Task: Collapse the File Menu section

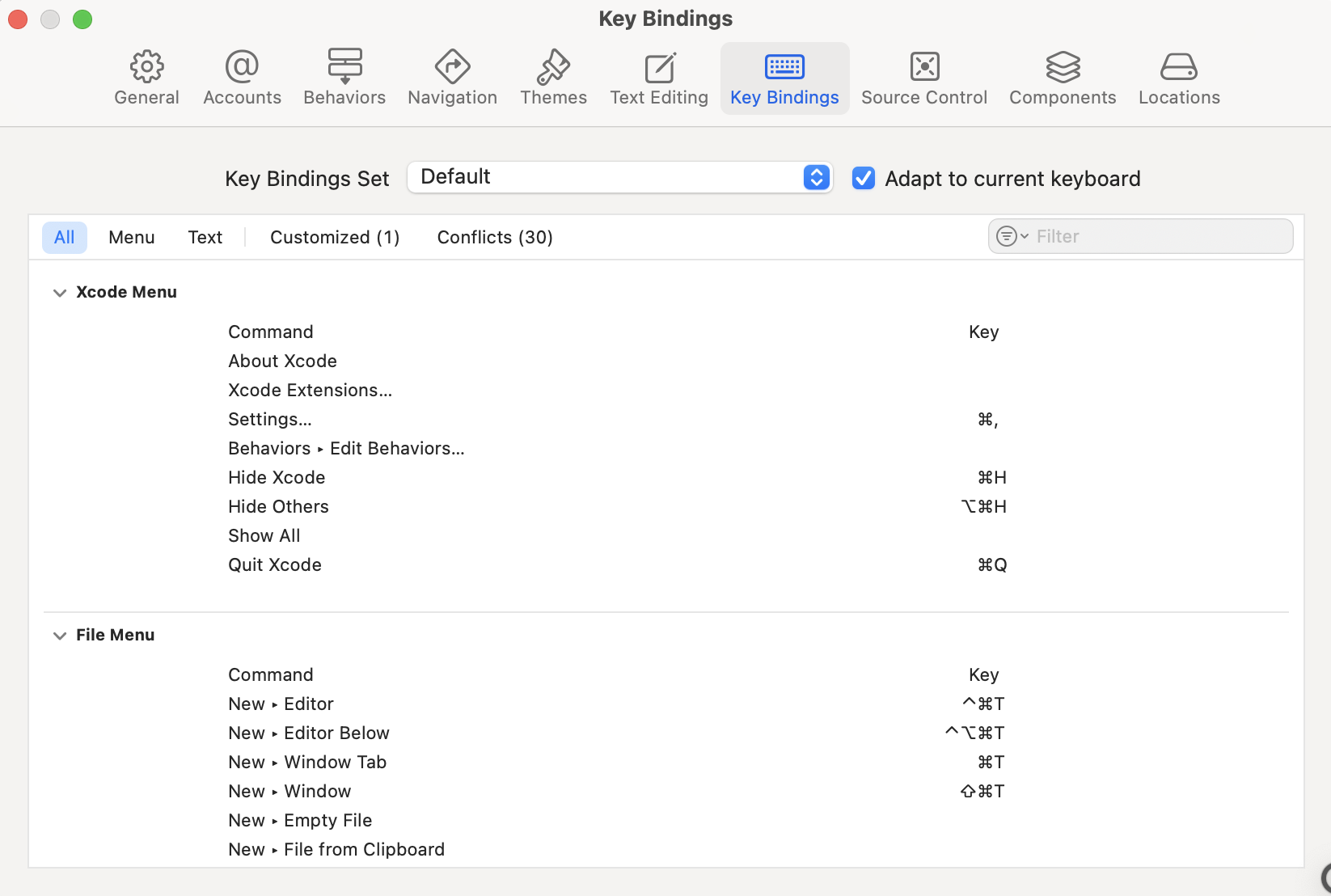Action: point(59,636)
